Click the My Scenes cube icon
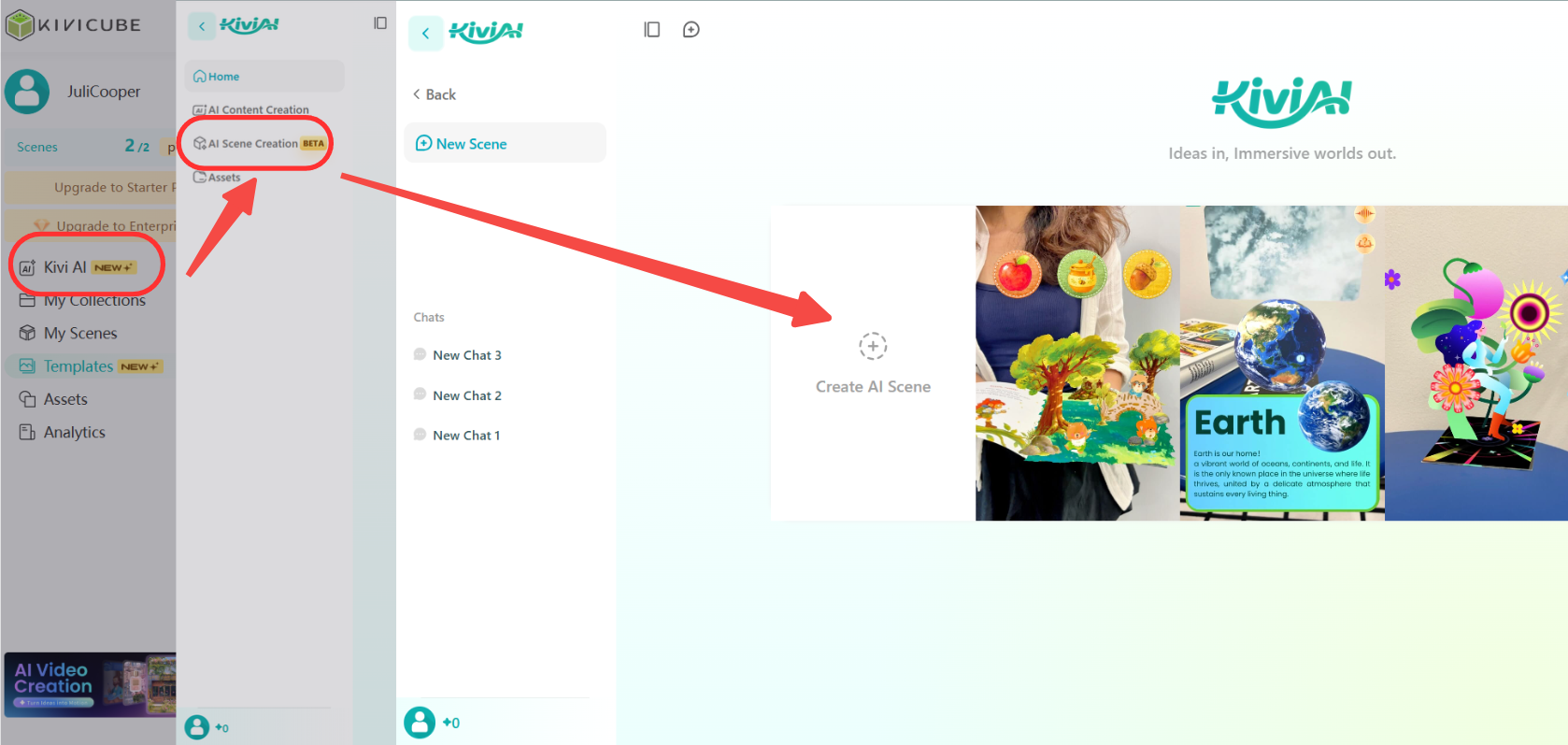This screenshot has width=1568, height=745. (27, 333)
